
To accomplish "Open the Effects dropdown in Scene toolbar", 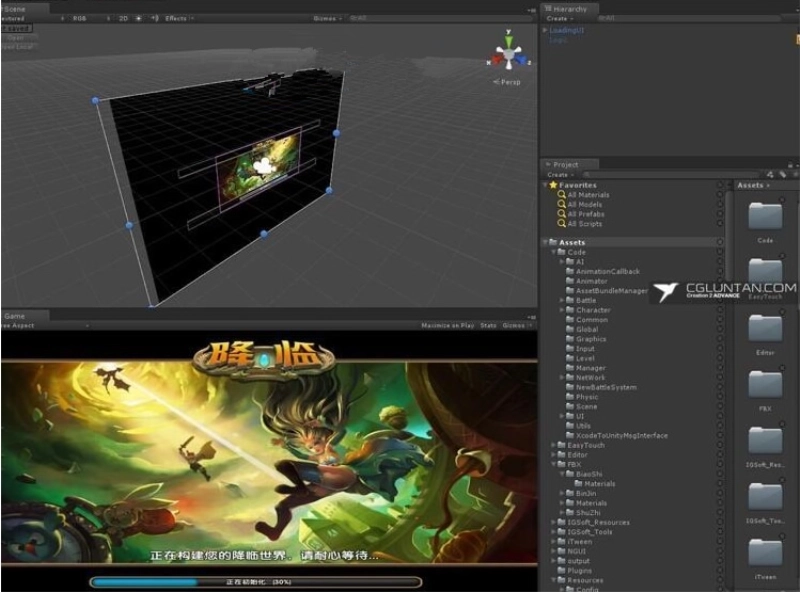I will click(x=179, y=18).
